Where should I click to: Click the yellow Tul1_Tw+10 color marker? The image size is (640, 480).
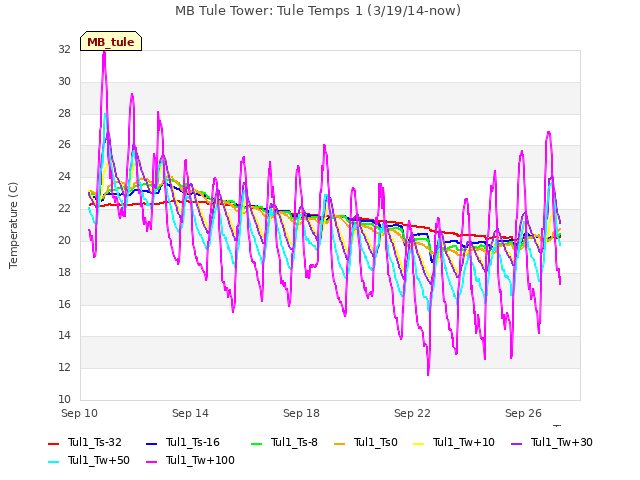419,443
